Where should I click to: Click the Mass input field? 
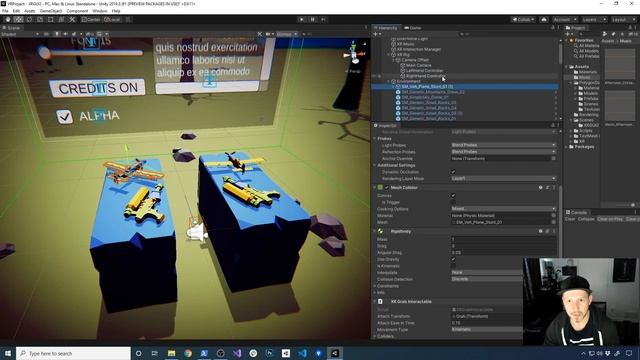tap(503, 239)
